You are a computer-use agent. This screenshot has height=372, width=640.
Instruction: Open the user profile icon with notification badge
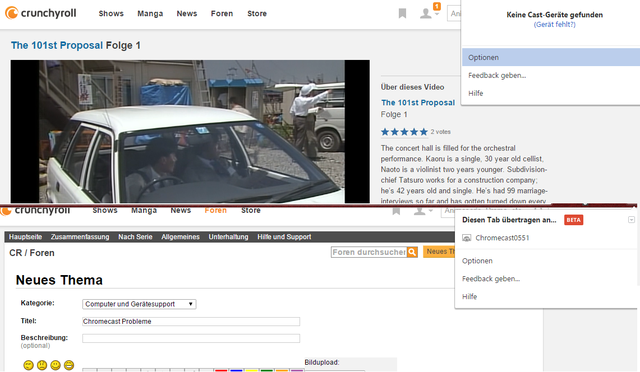[430, 12]
